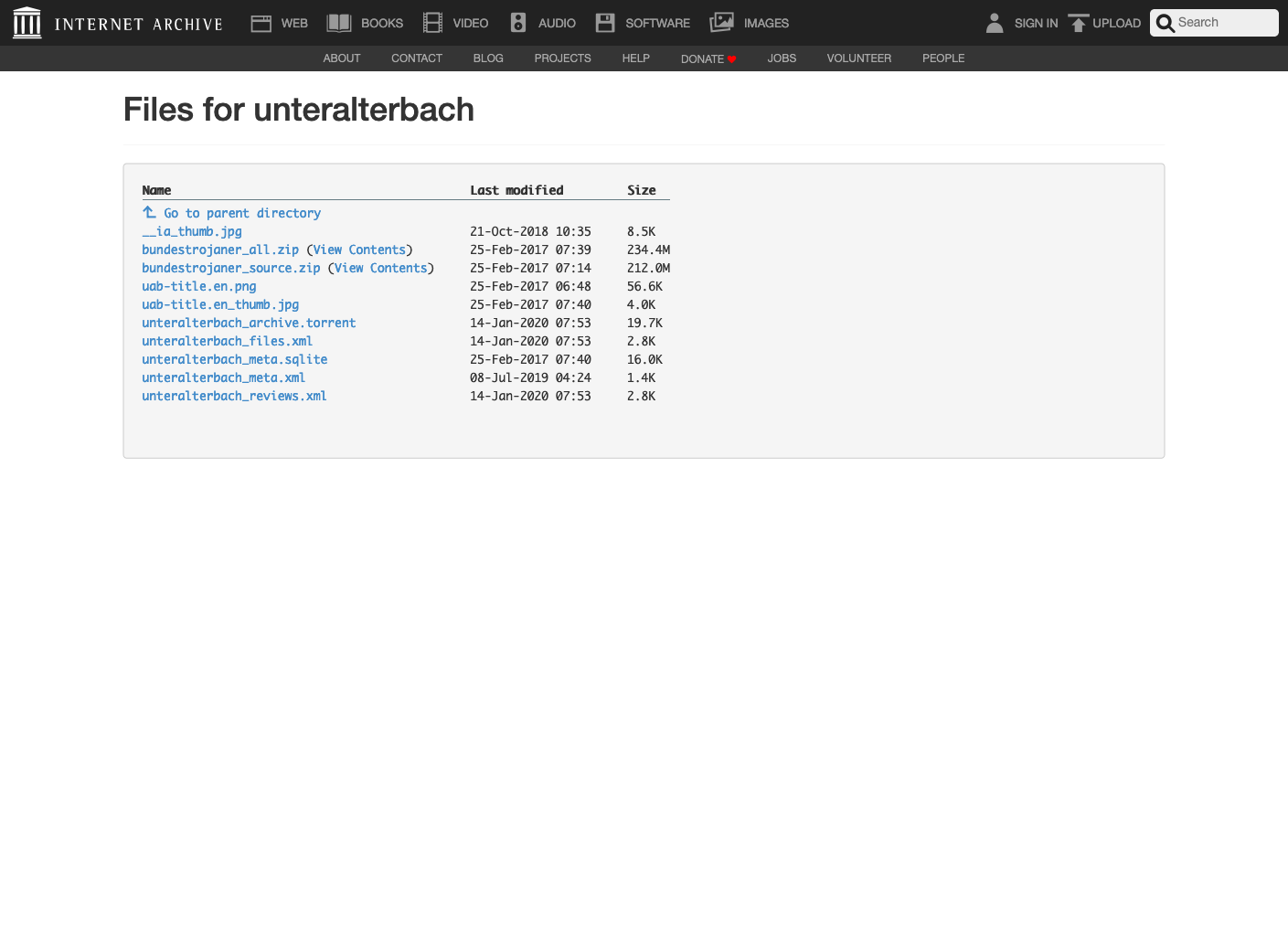
Task: Click the 16.0K size value
Action: (645, 359)
